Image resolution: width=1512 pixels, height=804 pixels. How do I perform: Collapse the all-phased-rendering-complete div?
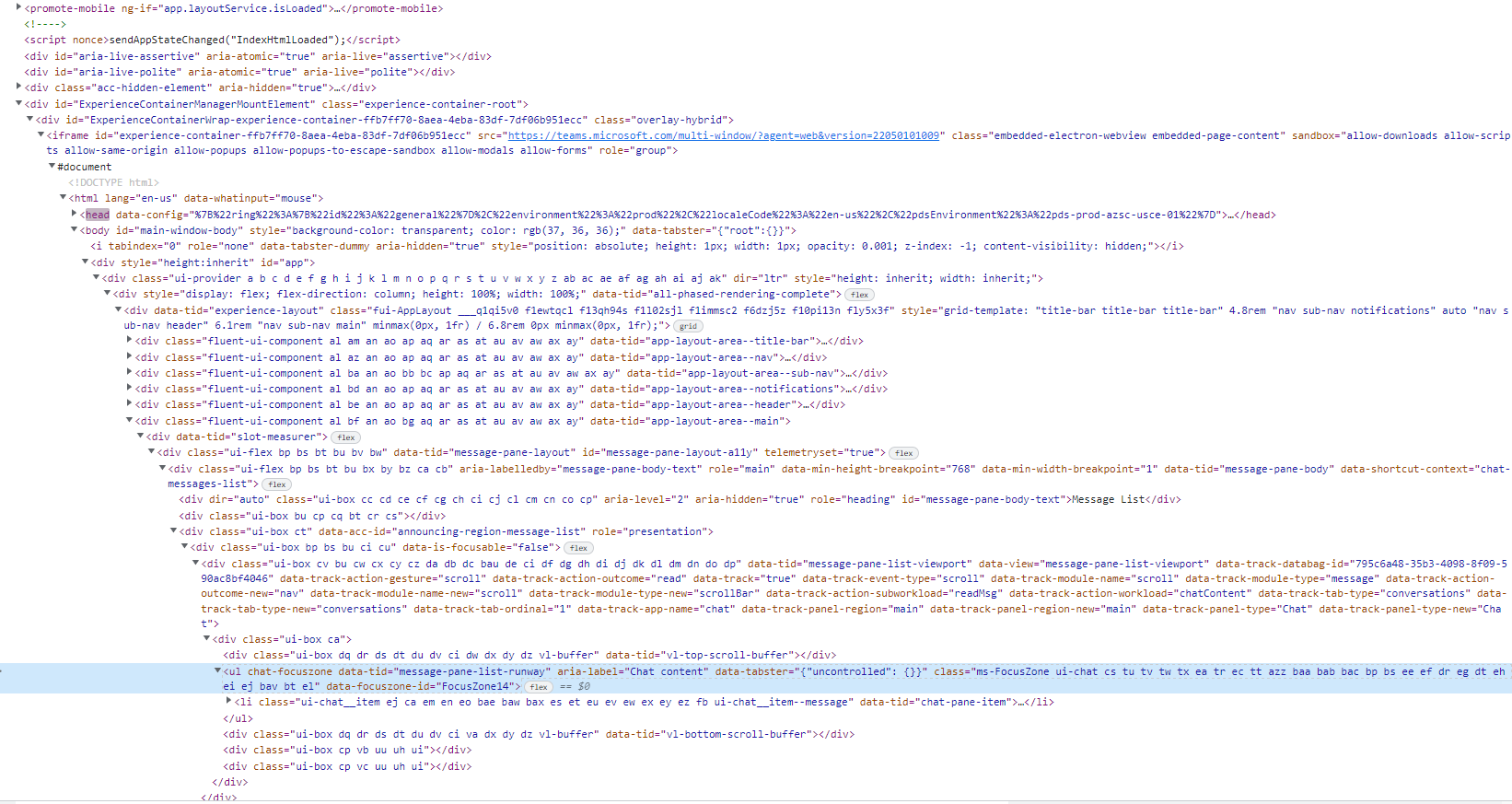(x=108, y=293)
